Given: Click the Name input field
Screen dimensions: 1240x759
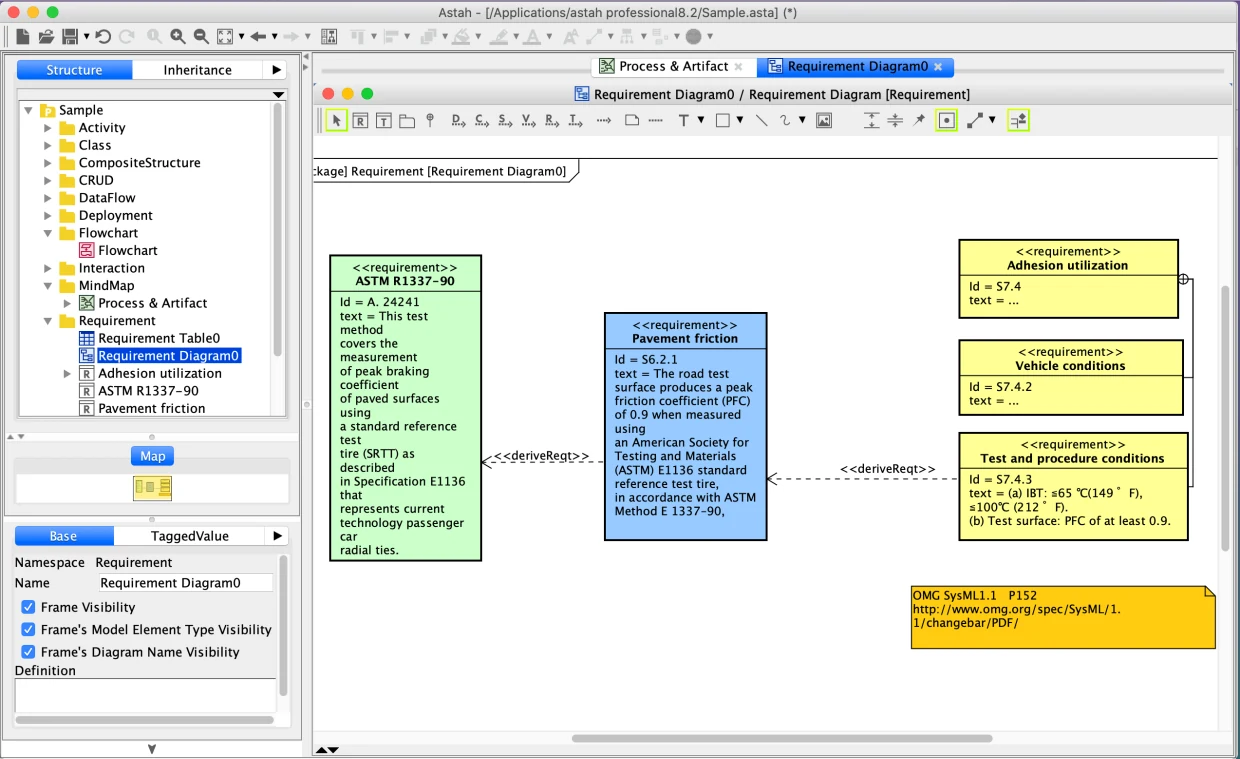Looking at the screenshot, I should pyautogui.click(x=186, y=583).
